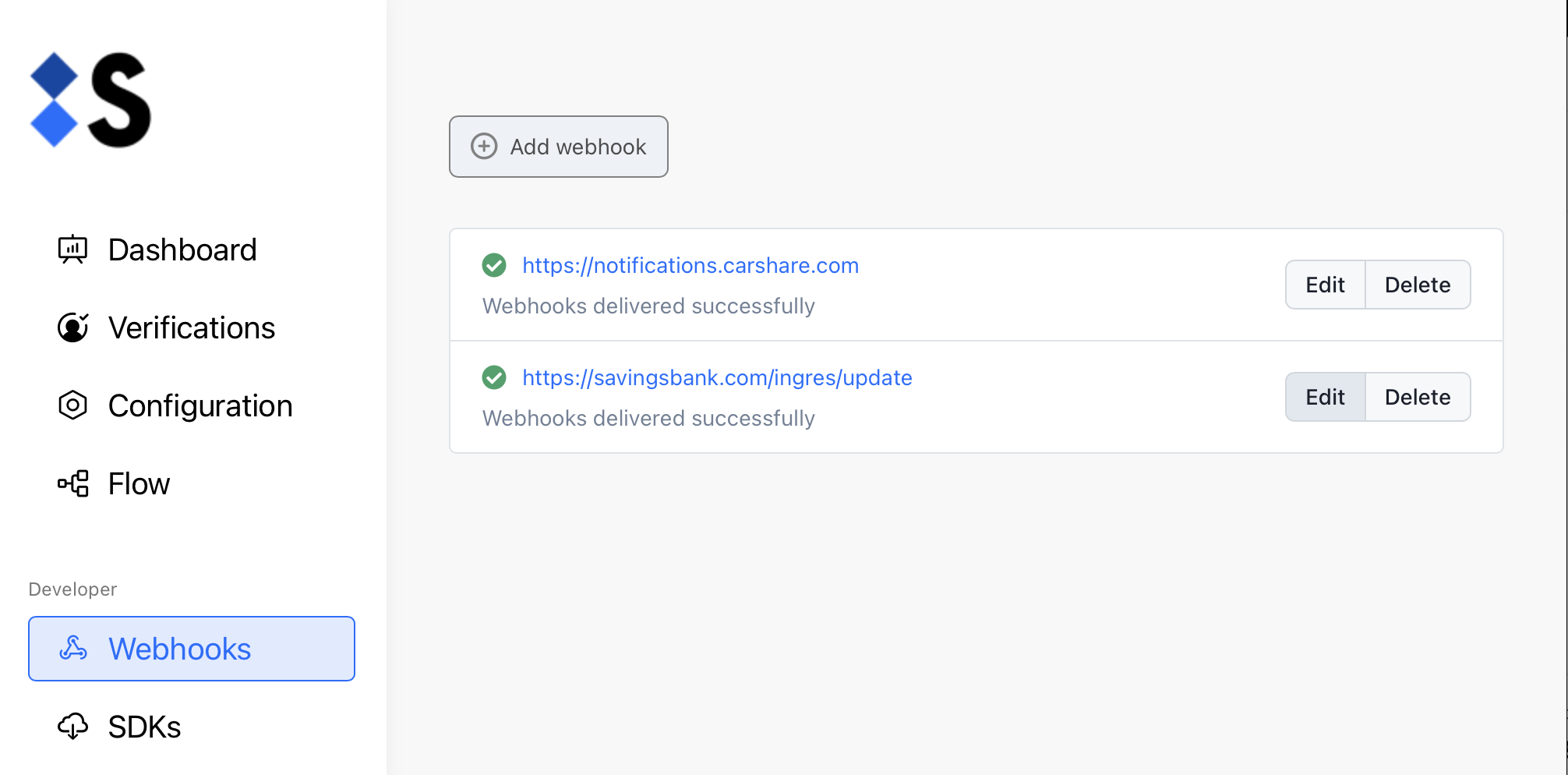This screenshot has height=775, width=1568.
Task: Delete the notifications.carshare.com webhook
Action: (x=1417, y=285)
